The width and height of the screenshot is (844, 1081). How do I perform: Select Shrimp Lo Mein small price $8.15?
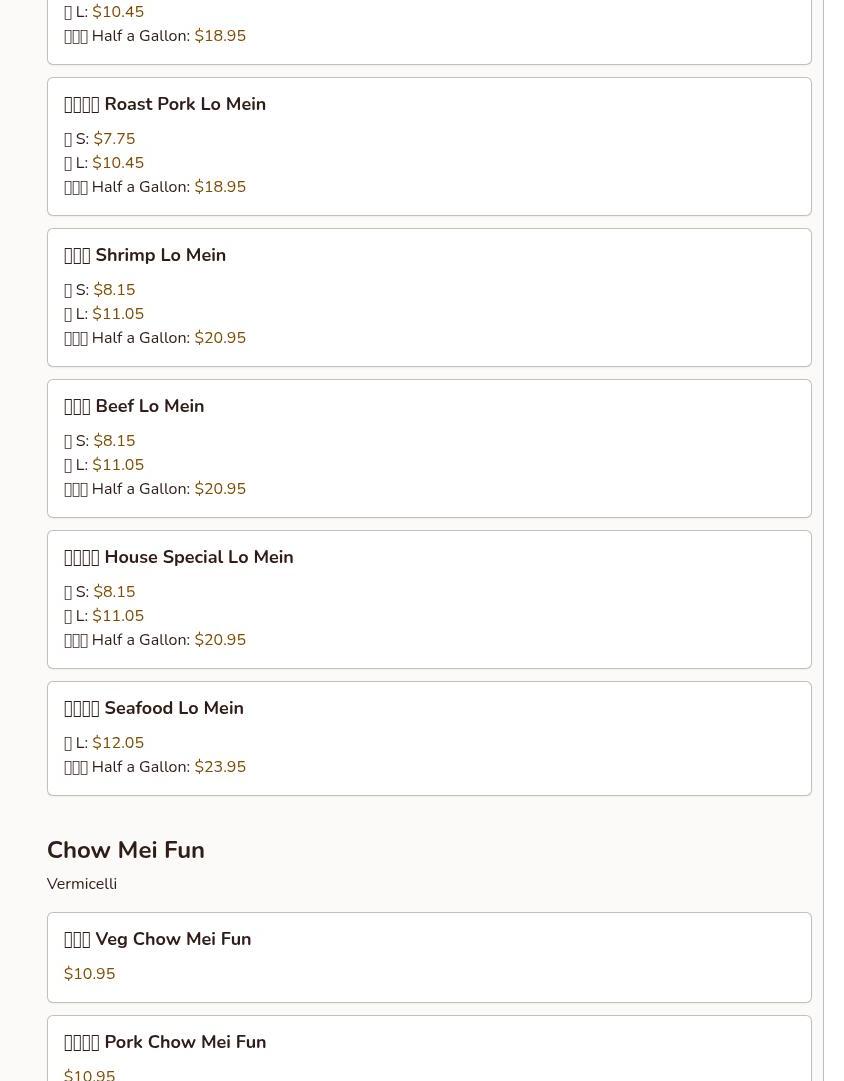tap(99, 290)
